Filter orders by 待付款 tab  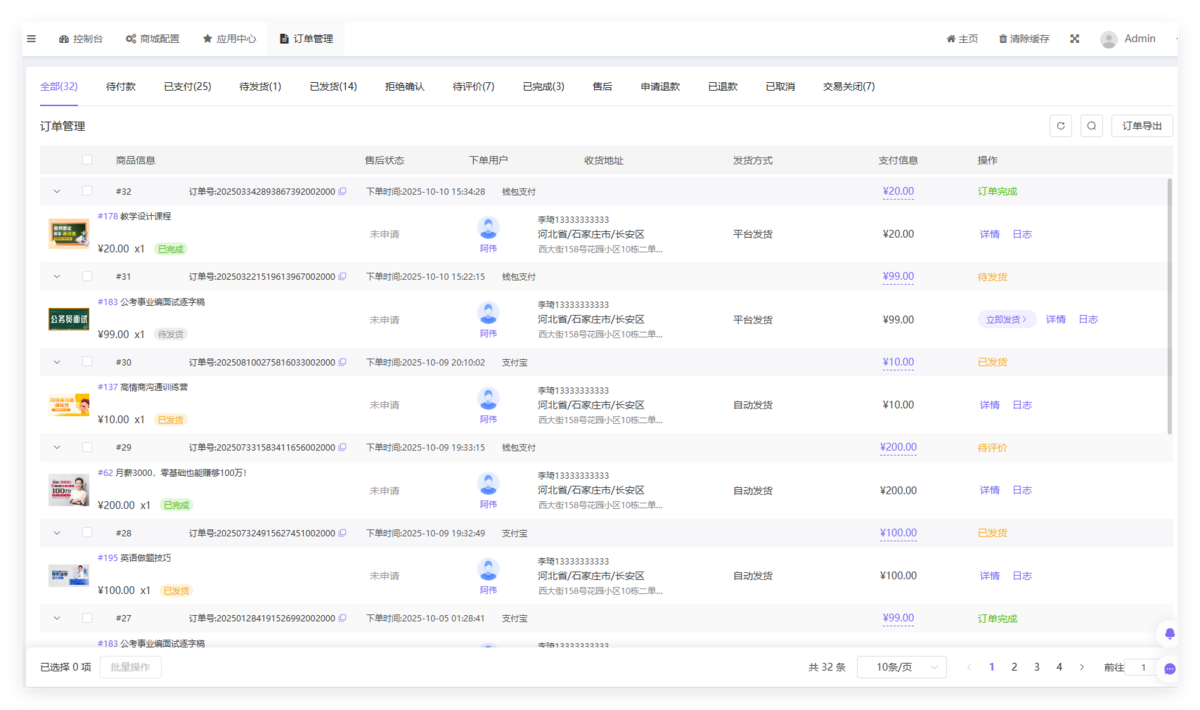pyautogui.click(x=121, y=87)
